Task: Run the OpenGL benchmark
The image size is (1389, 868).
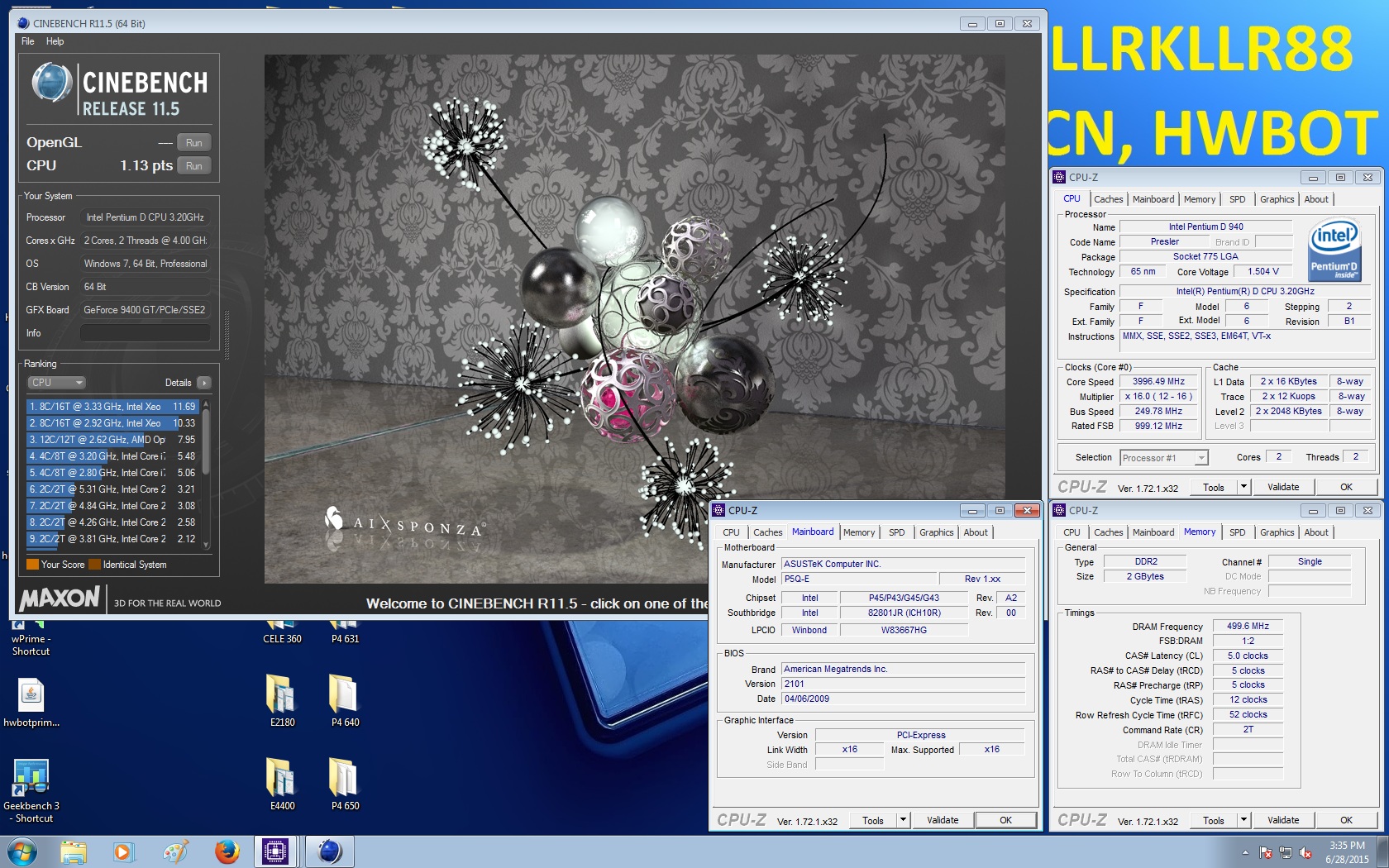Action: [194, 143]
